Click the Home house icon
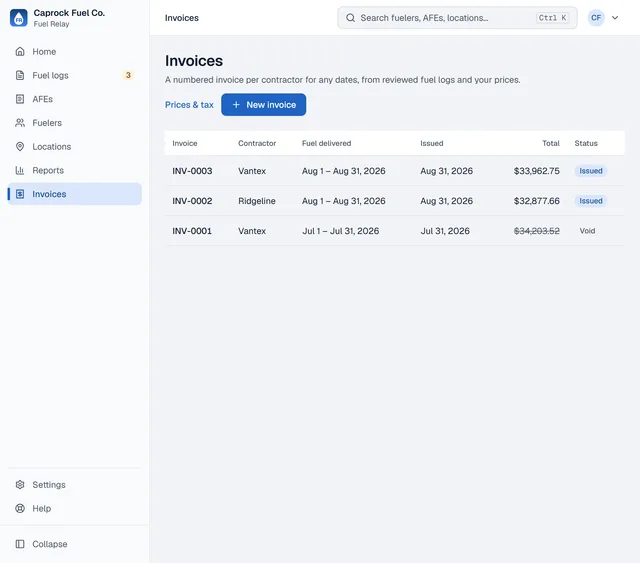 [x=20, y=51]
